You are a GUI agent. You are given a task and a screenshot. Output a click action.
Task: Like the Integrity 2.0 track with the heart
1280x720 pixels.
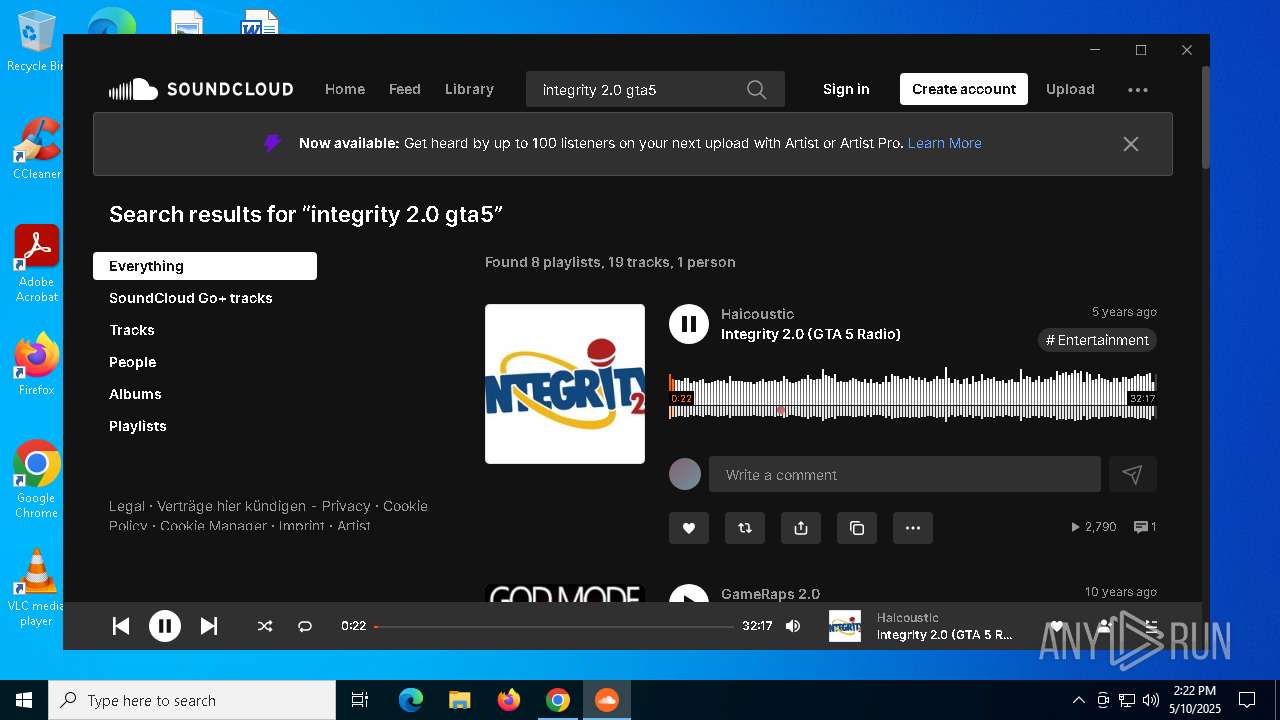point(689,528)
